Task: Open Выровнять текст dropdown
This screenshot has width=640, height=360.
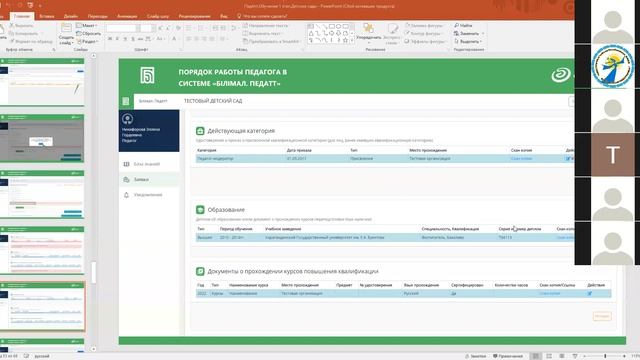Action: tap(262, 33)
